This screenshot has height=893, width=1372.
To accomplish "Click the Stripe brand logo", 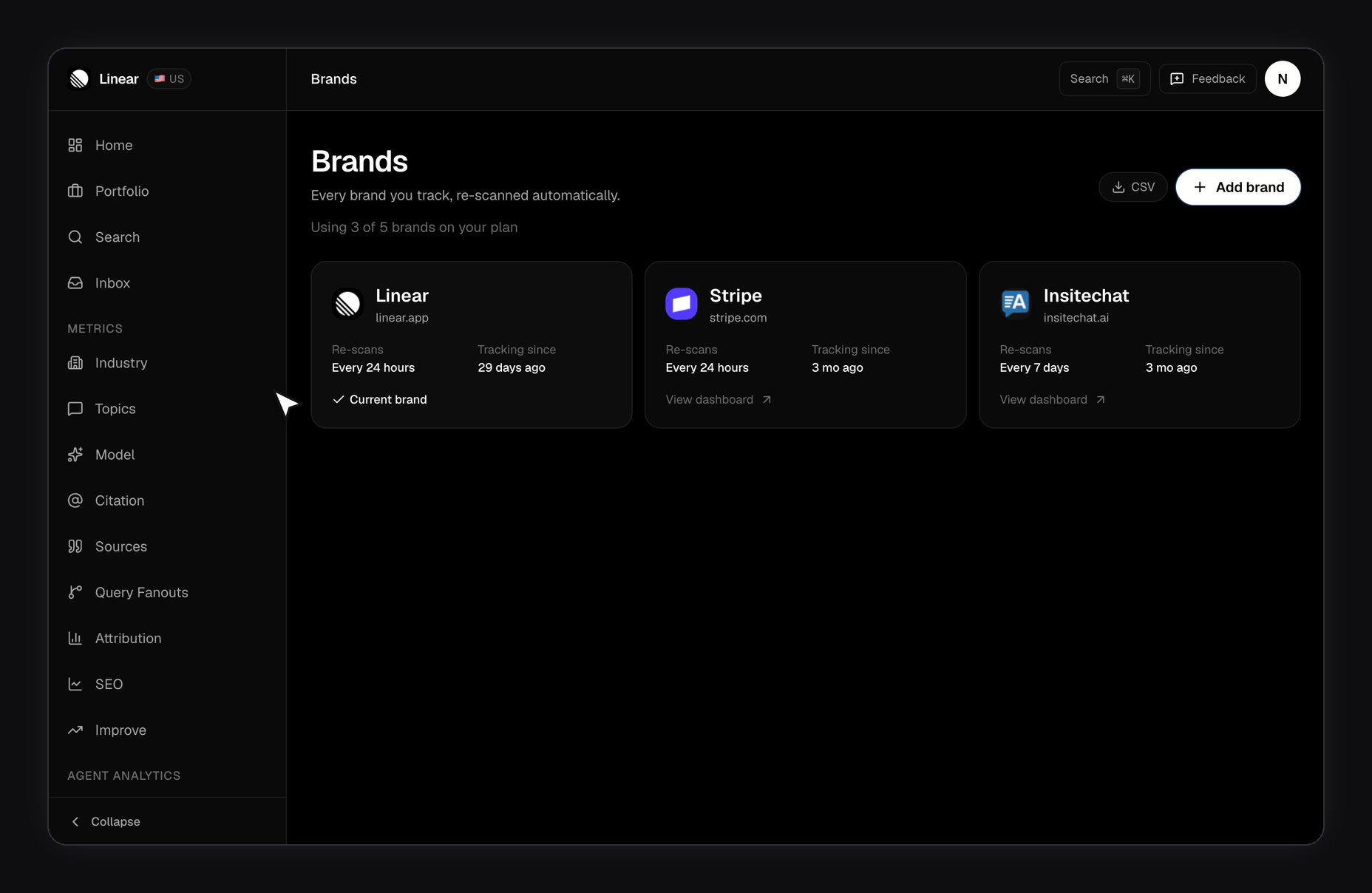I will tap(682, 303).
